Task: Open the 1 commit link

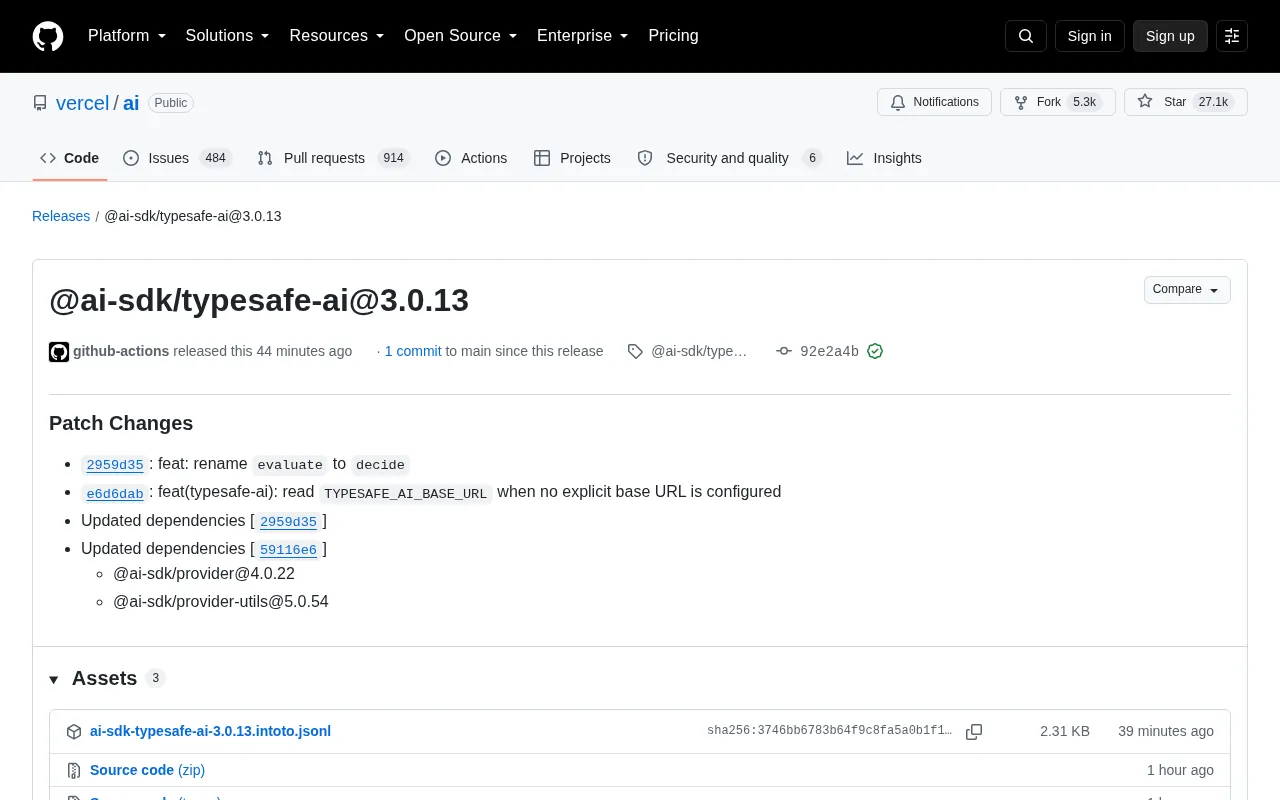Action: point(413,351)
